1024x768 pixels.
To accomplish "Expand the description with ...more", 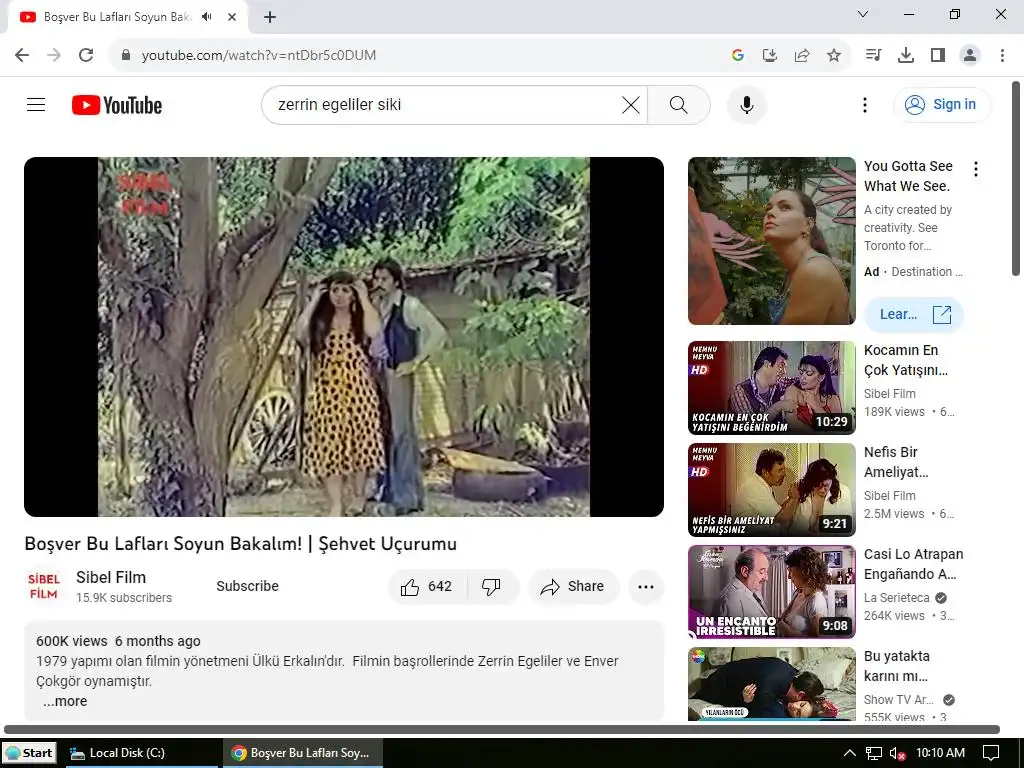I will (65, 701).
